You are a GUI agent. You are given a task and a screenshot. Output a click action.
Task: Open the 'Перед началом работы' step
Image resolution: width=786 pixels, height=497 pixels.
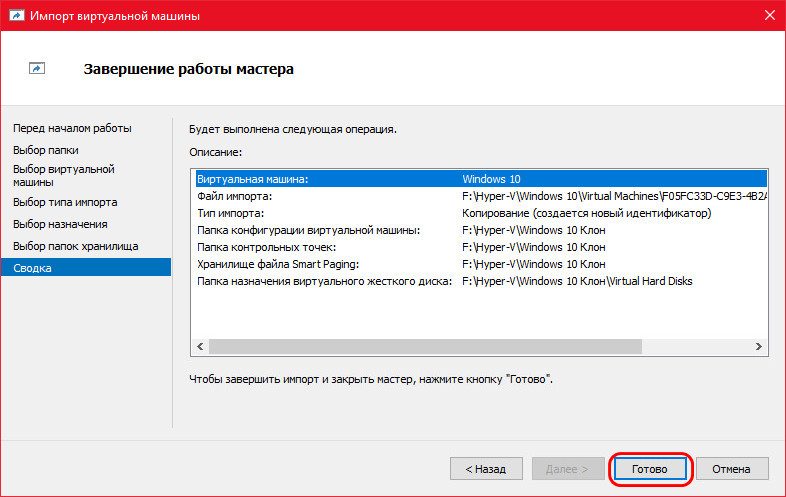click(72, 128)
